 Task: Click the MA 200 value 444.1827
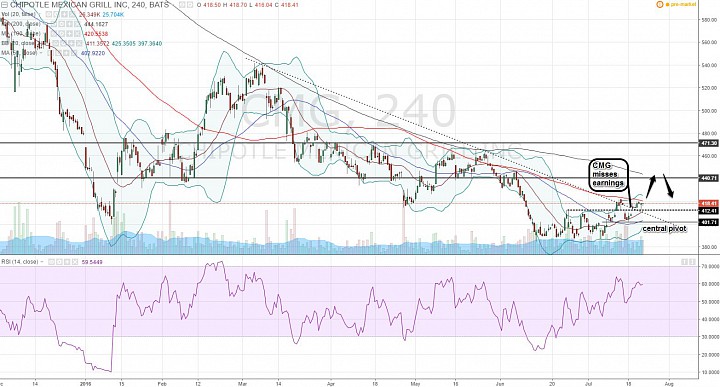point(96,24)
